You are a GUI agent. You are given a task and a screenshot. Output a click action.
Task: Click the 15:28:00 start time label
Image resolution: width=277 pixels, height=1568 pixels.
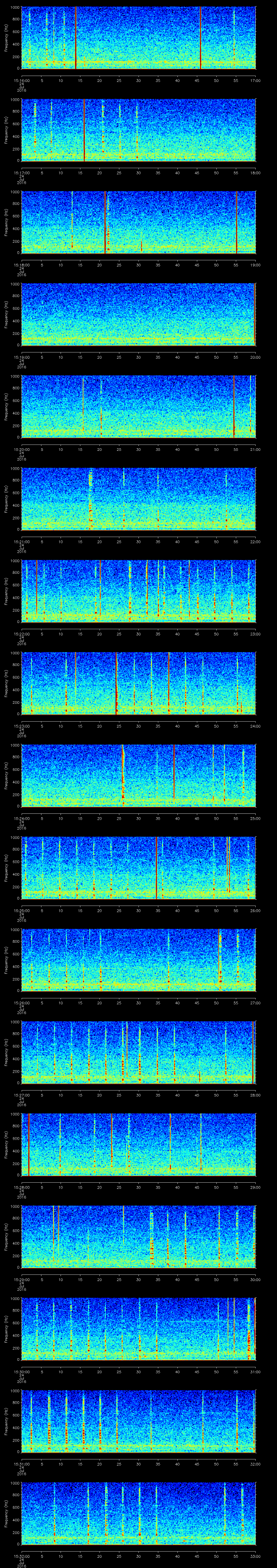pos(22,1187)
